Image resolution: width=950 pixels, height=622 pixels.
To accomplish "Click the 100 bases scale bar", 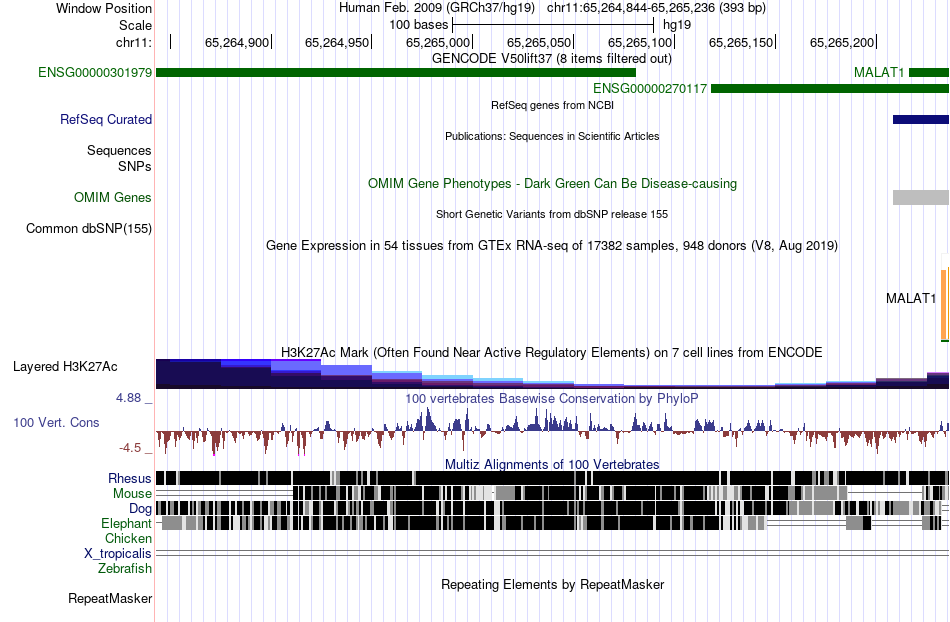I will pos(553,25).
